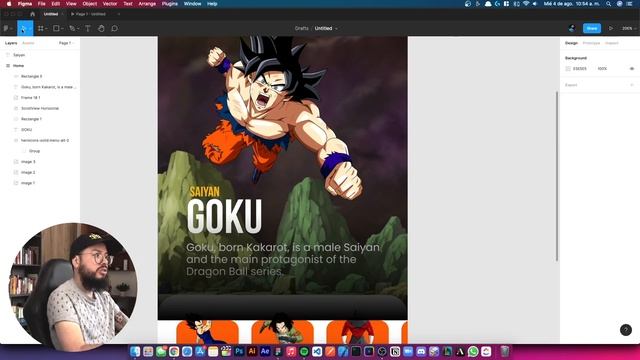
Task: Select the Rectangle shape tool
Action: point(56,29)
